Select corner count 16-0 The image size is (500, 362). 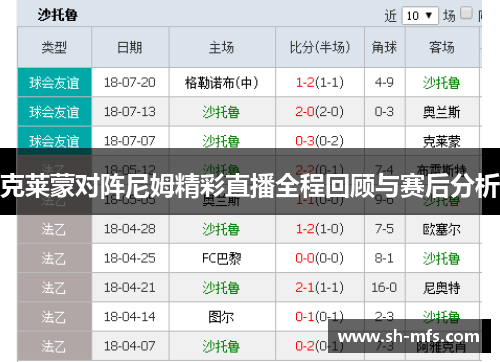(384, 287)
